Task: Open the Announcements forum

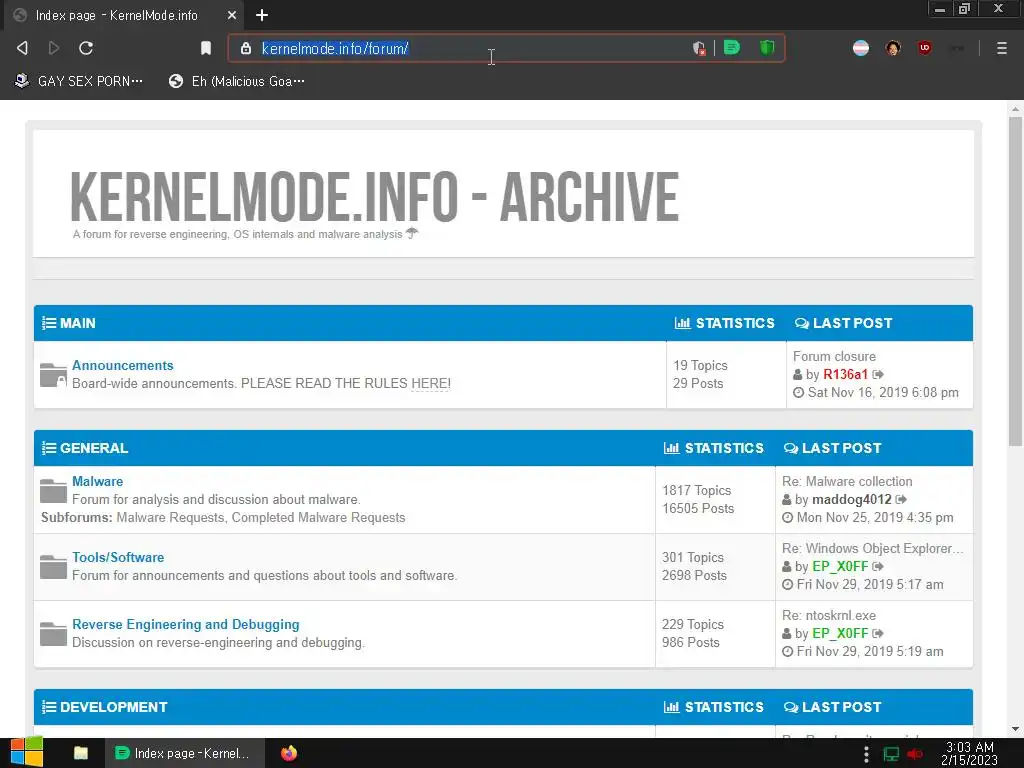Action: pyautogui.click(x=123, y=365)
